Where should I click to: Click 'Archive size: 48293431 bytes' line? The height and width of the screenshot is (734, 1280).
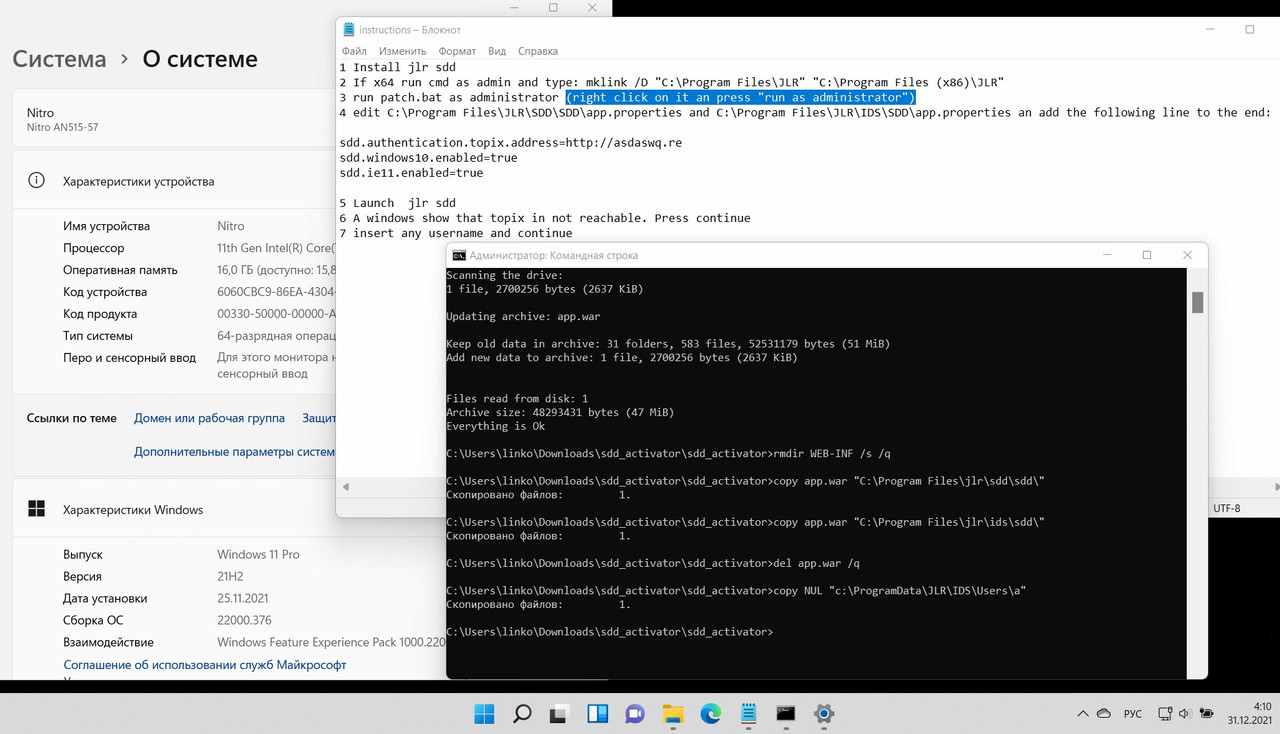tap(560, 412)
